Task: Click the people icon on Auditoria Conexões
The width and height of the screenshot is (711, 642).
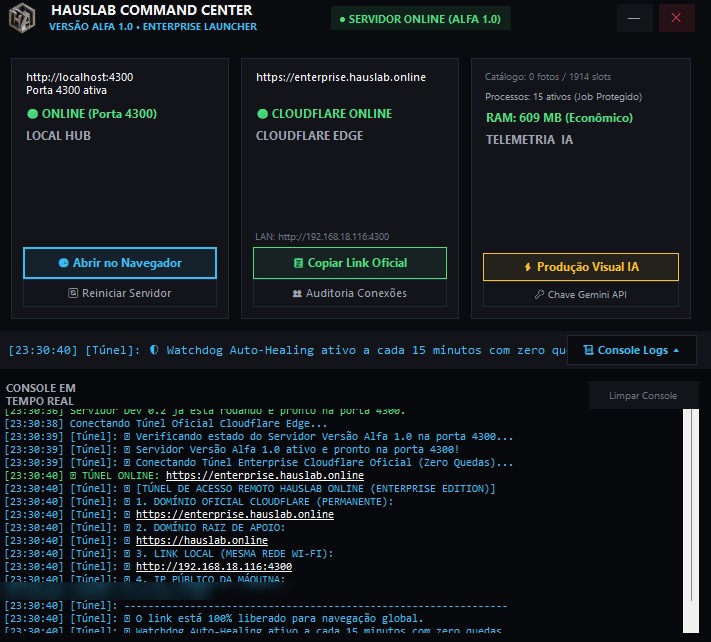Action: click(297, 294)
